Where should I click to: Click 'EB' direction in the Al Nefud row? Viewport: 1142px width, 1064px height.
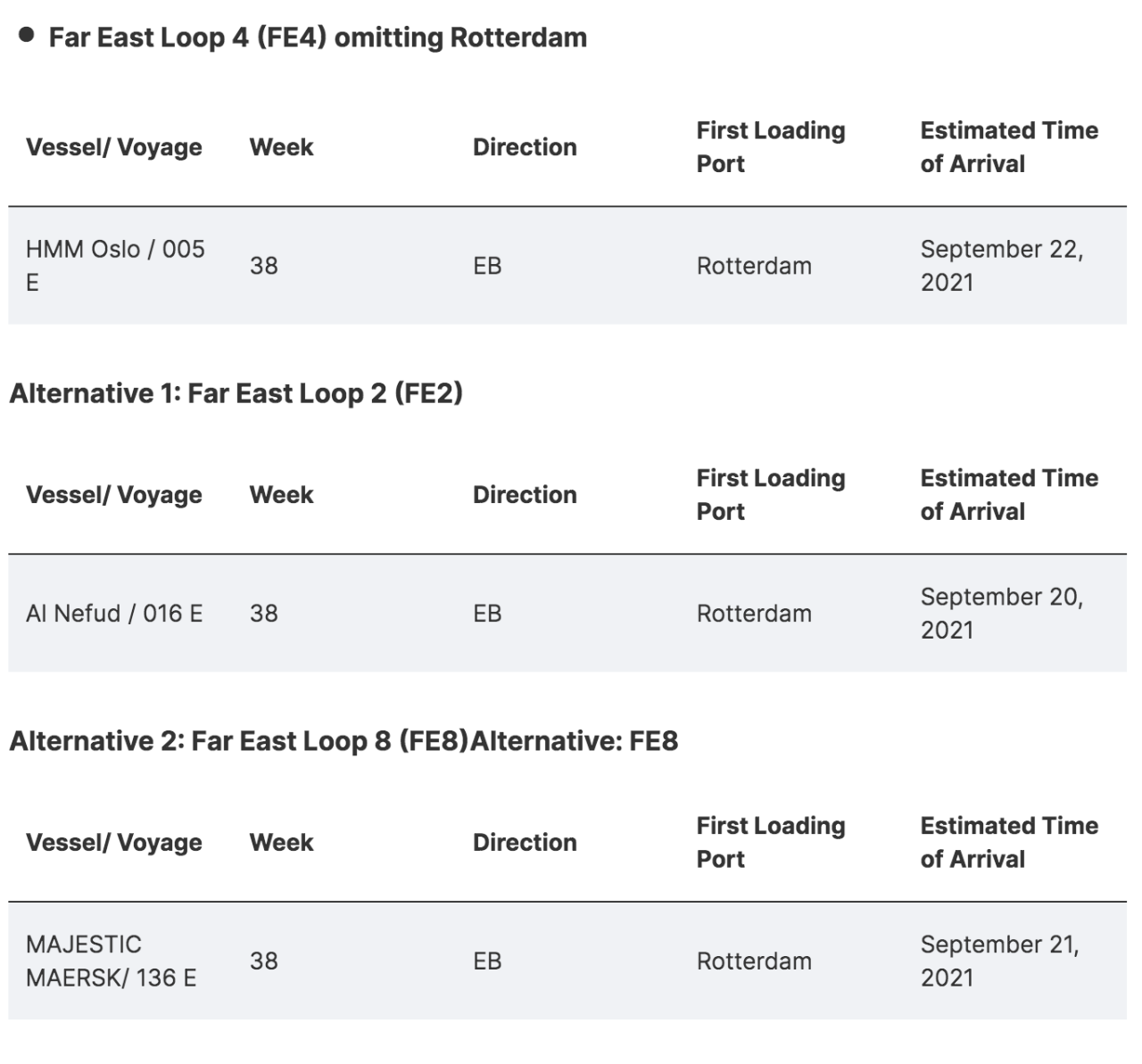coord(487,614)
